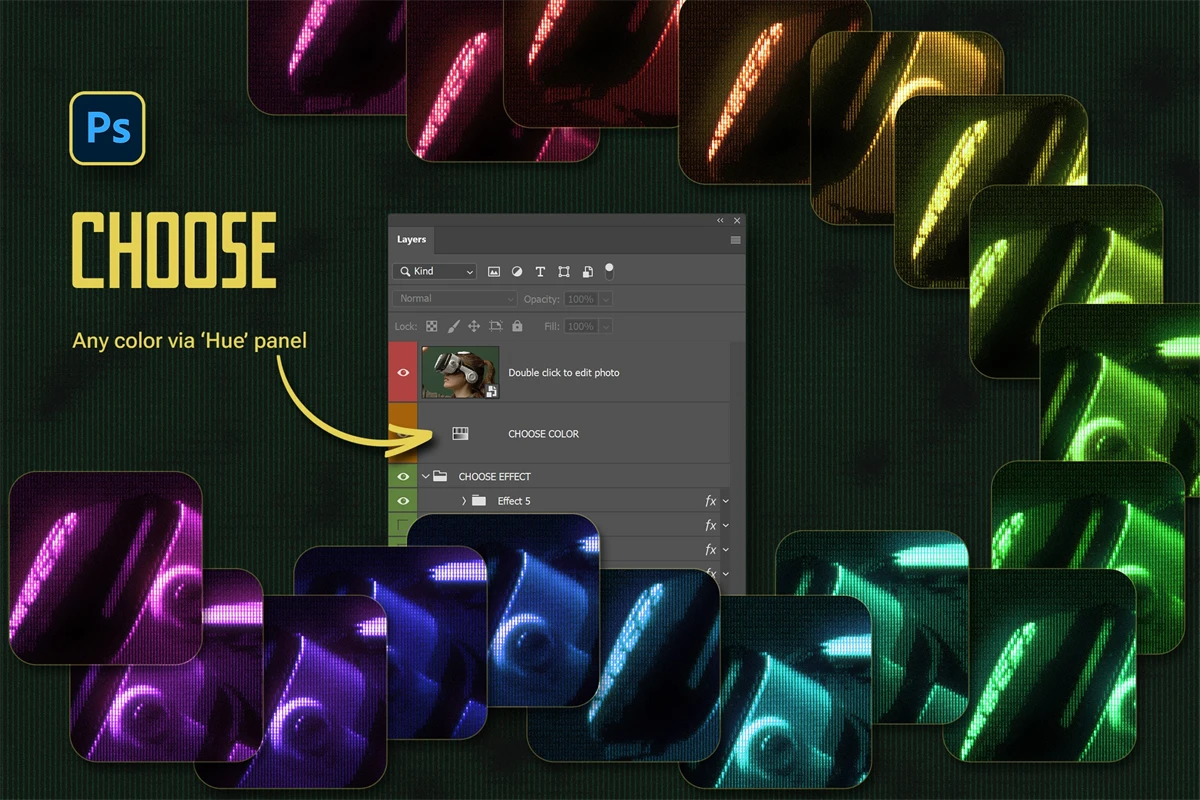Hide the Effect 5 layer group
The image size is (1200, 800).
403,501
